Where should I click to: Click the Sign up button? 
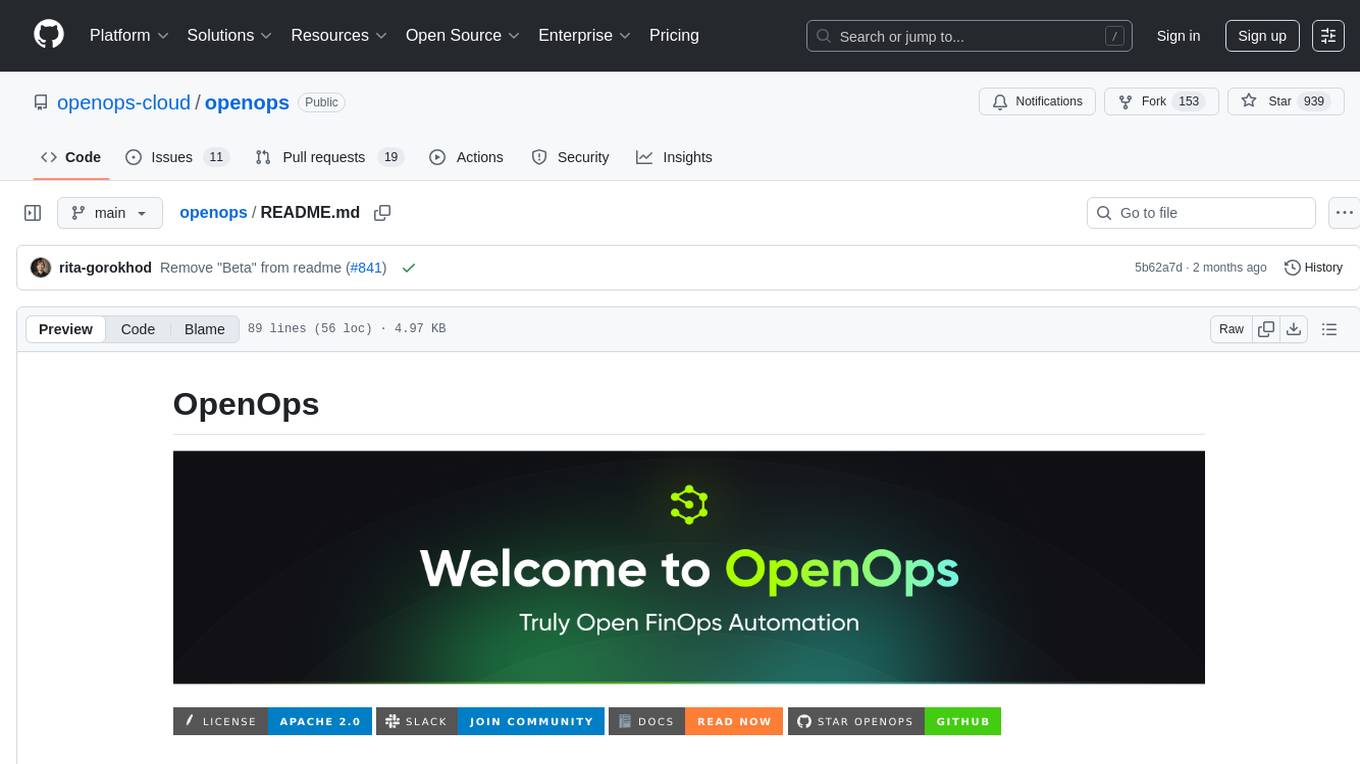1262,36
